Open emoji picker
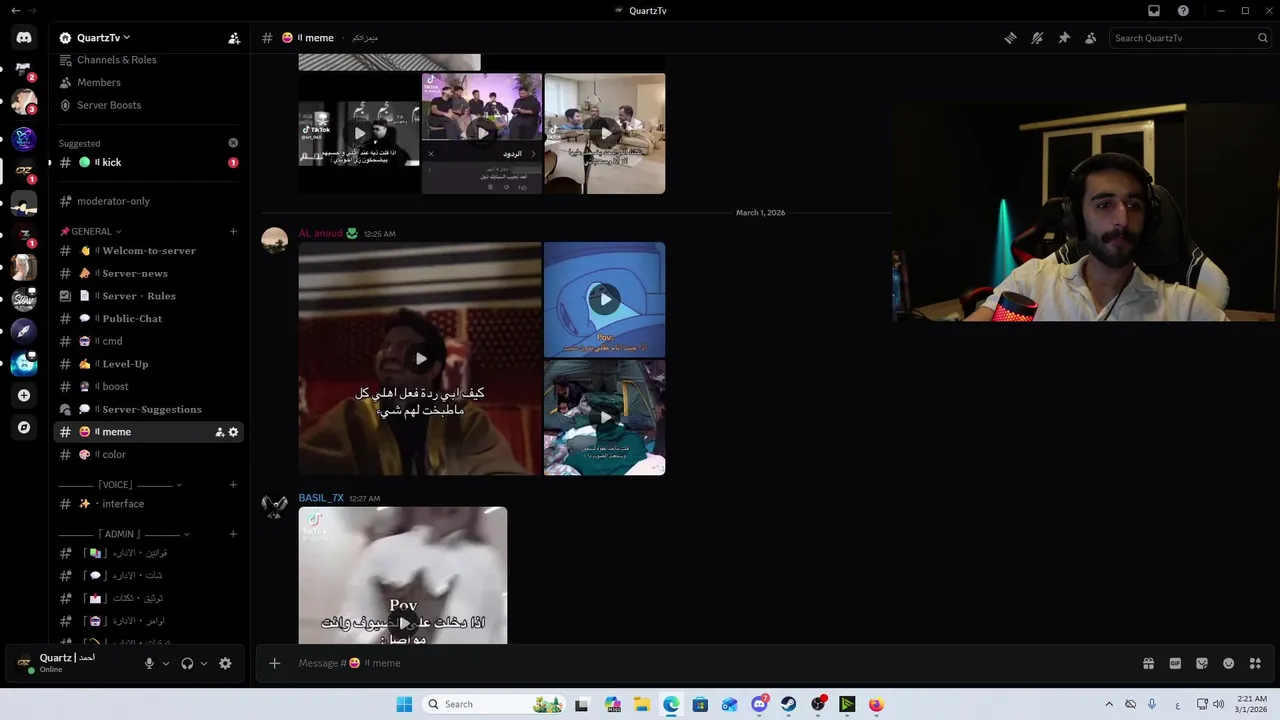Image resolution: width=1280 pixels, height=720 pixels. tap(1229, 663)
